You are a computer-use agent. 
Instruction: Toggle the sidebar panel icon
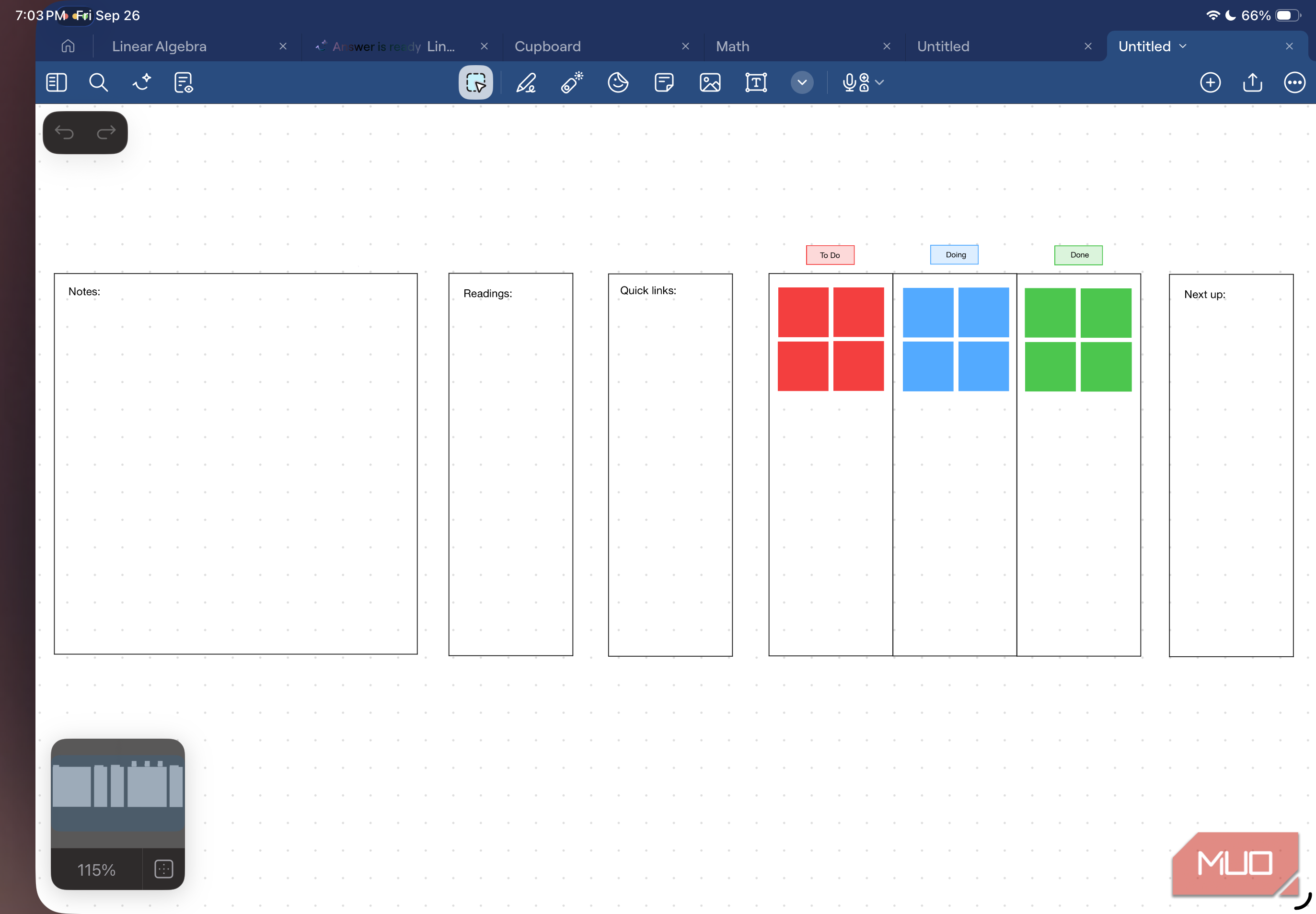[56, 82]
